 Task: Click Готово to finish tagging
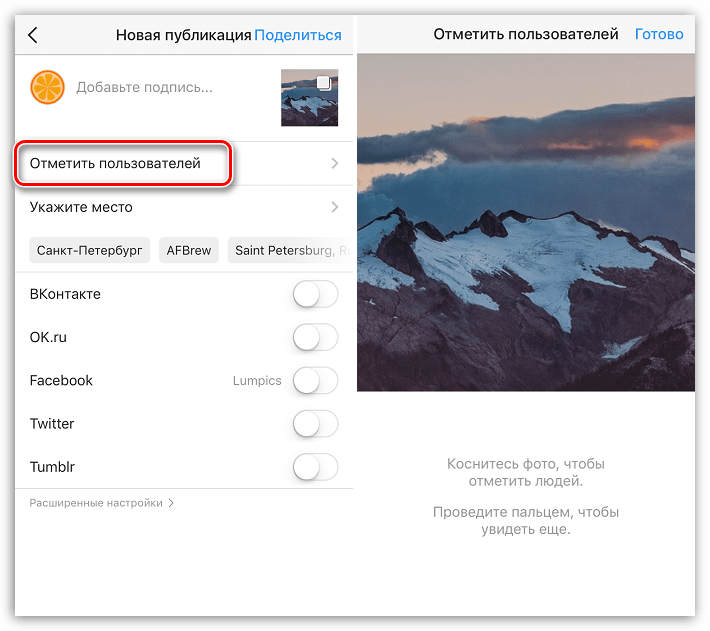[x=659, y=34]
